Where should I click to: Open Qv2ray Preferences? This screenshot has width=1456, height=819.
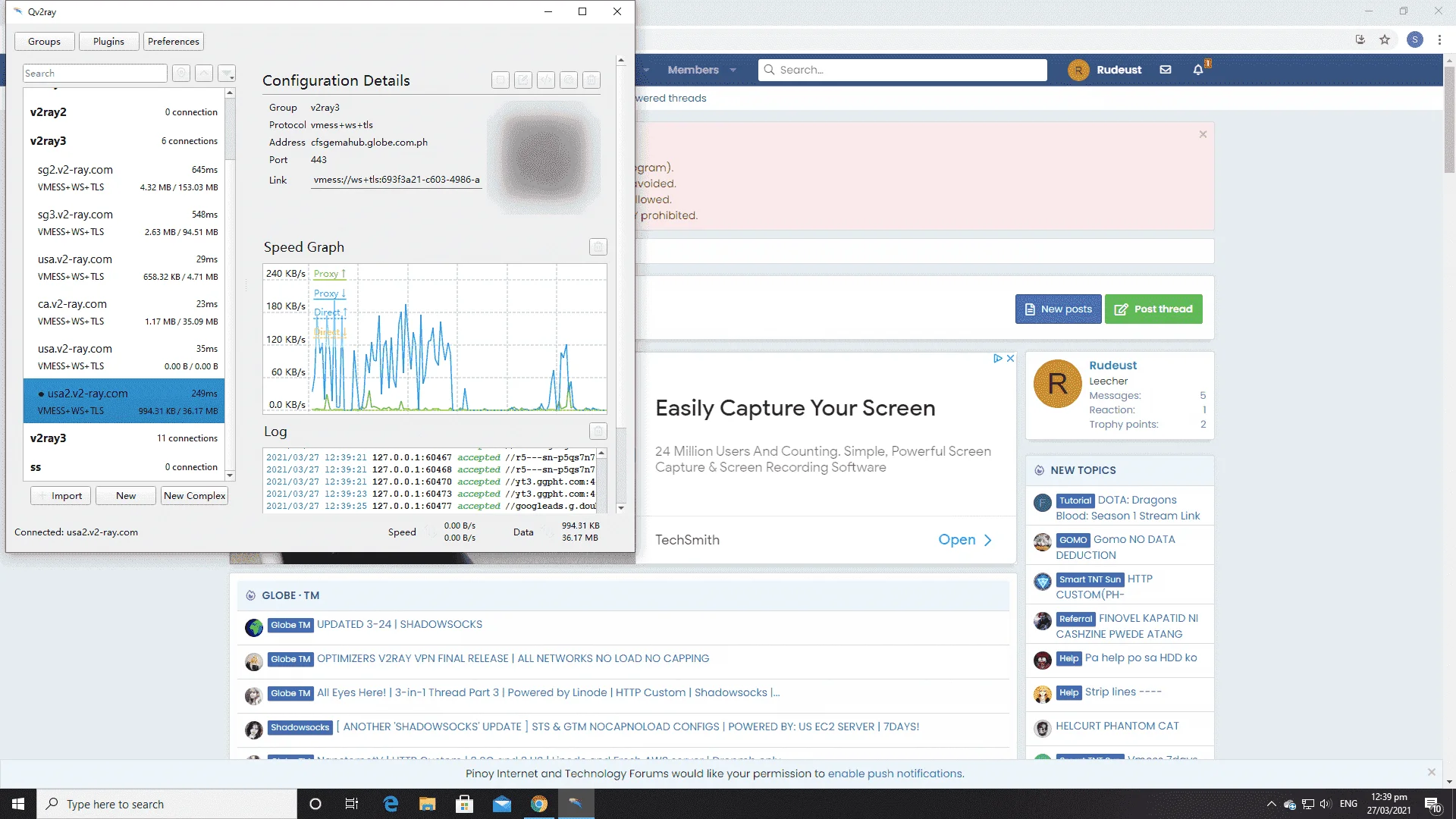[x=174, y=42]
